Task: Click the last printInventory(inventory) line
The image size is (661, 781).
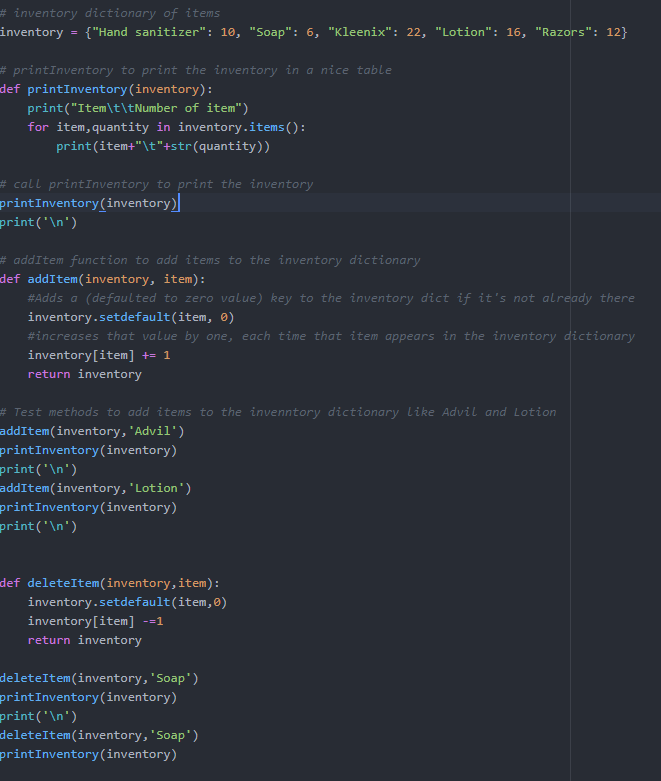Action: (x=89, y=754)
